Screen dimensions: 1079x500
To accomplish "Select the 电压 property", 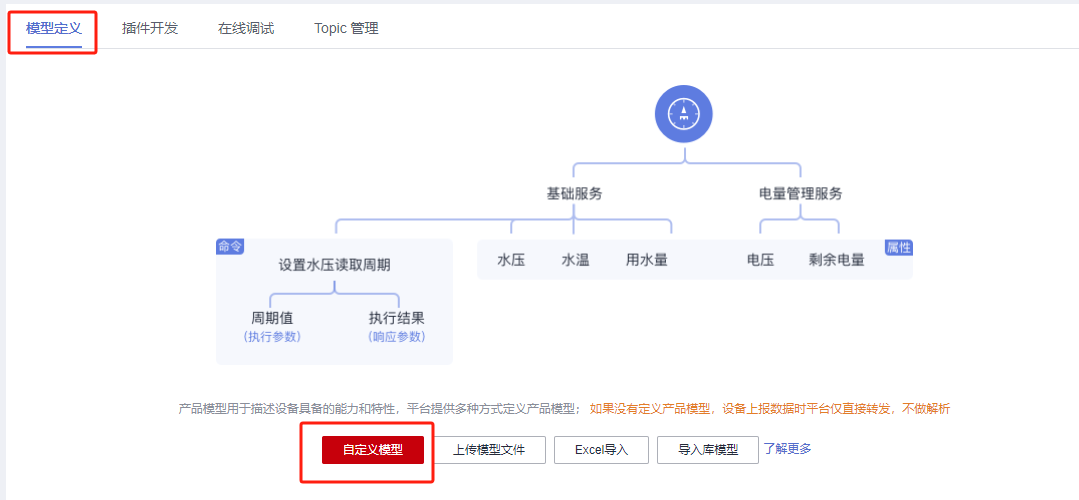I will [x=760, y=261].
